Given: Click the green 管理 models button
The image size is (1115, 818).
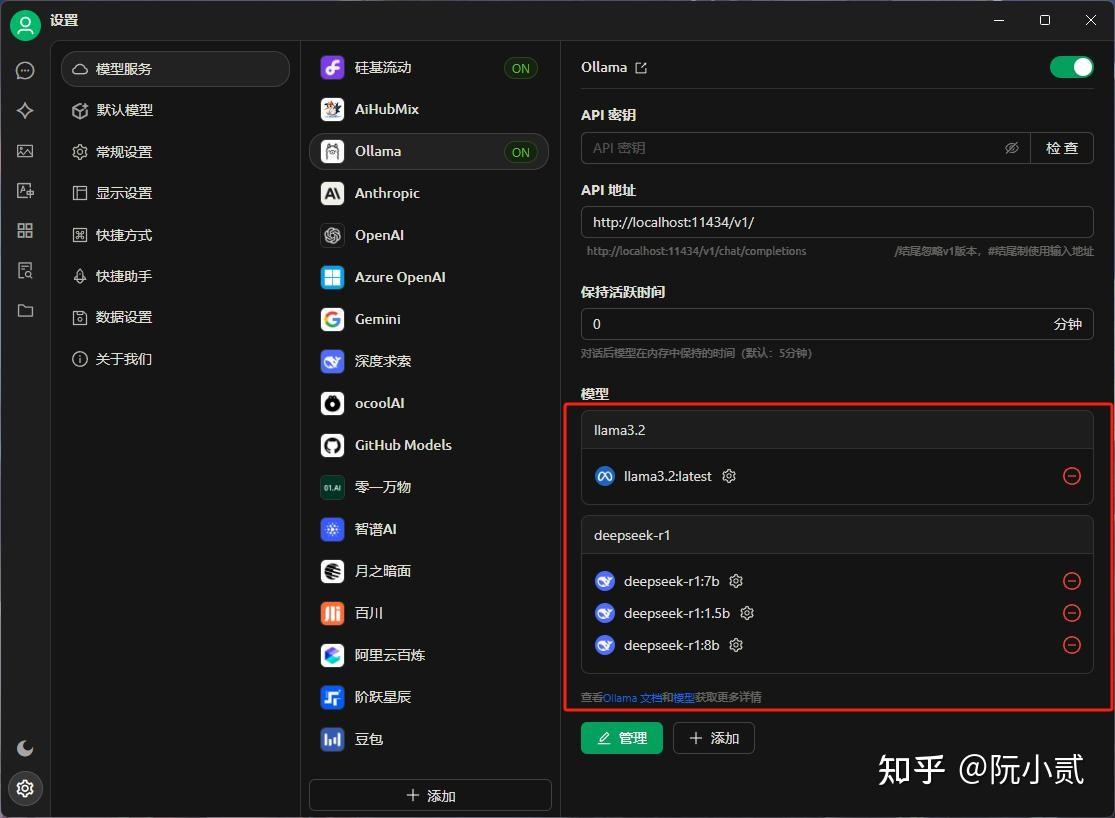Looking at the screenshot, I should 621,738.
